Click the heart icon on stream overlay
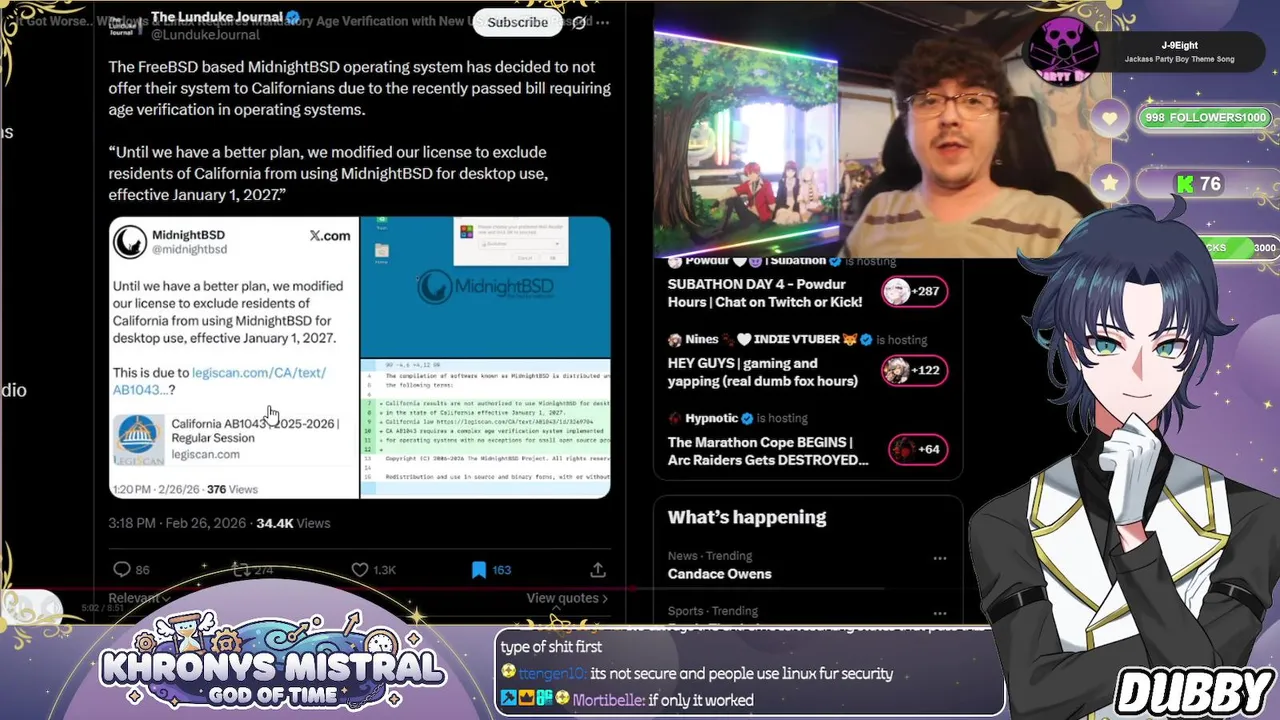1280x720 pixels. coord(1110,119)
